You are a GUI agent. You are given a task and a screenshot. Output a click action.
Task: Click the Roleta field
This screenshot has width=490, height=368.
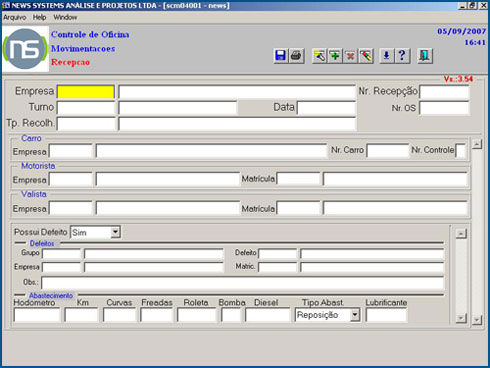197,315
